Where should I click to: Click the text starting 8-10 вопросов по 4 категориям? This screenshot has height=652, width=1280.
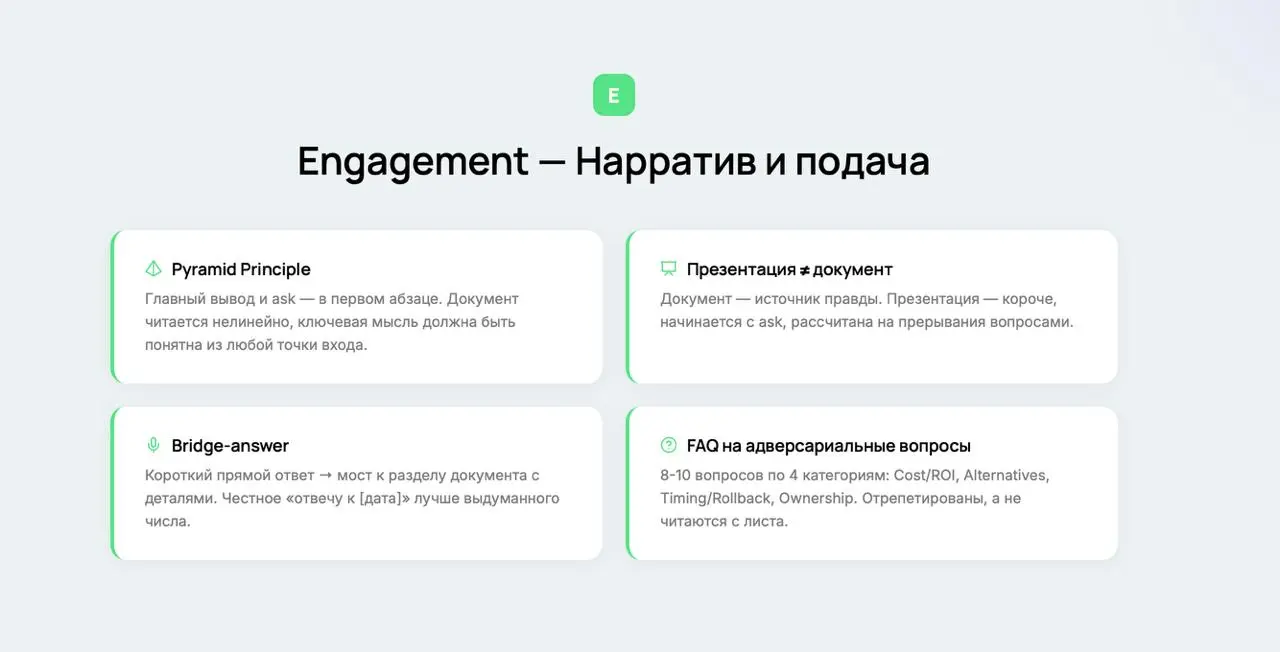click(855, 498)
